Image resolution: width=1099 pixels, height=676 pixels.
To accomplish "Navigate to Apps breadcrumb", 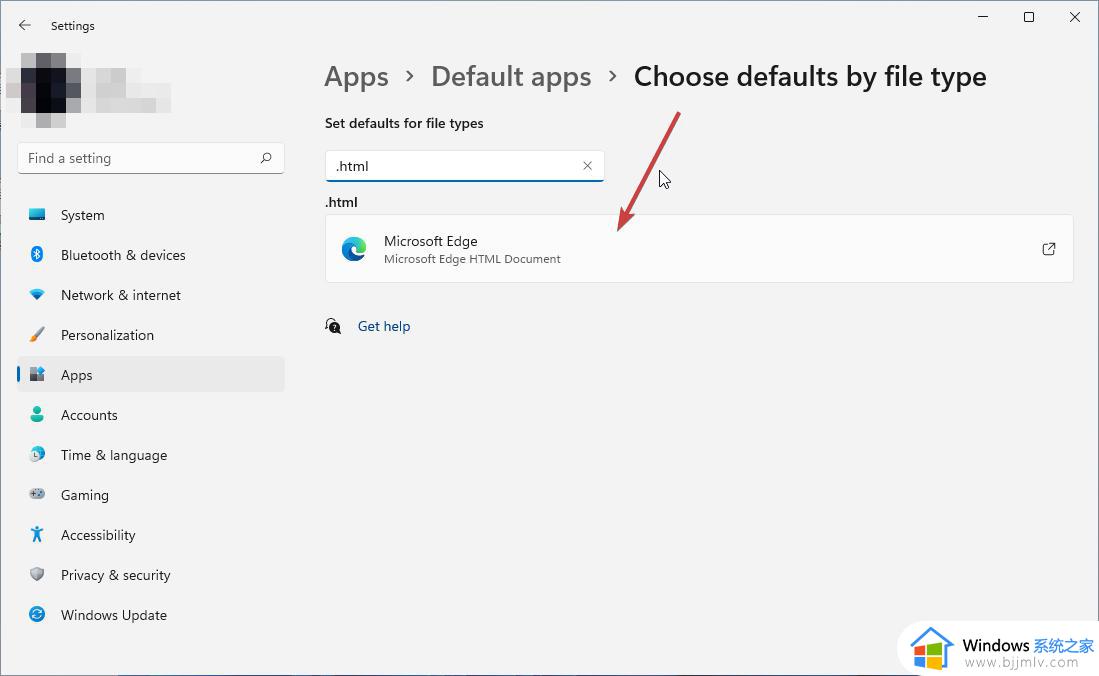I will coord(356,76).
